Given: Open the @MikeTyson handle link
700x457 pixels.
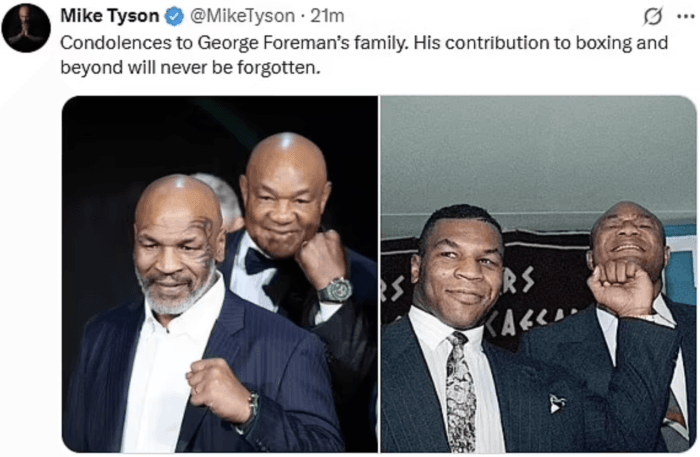Looking at the screenshot, I should tap(242, 16).
